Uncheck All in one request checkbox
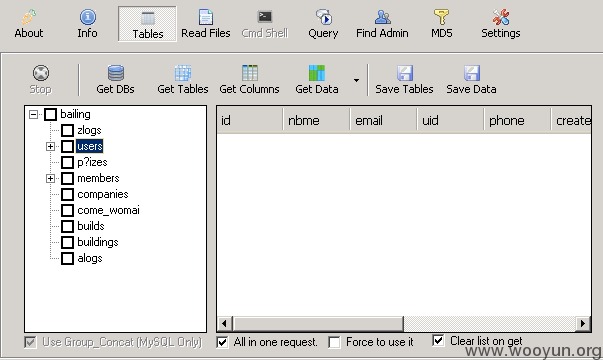This screenshot has height=360, width=603. 222,342
